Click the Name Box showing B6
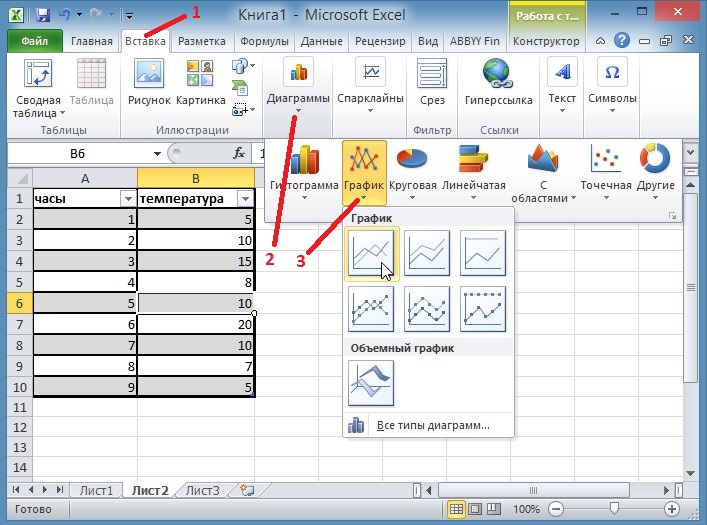 [78, 154]
